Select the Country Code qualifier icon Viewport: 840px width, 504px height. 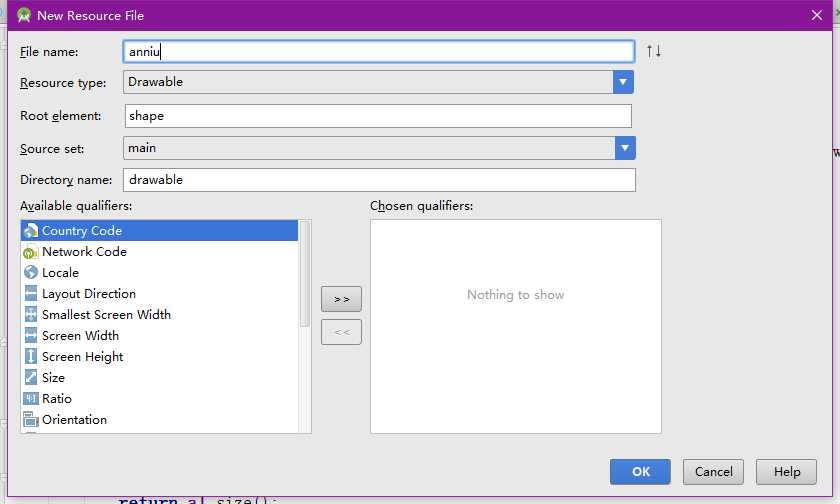coord(31,230)
